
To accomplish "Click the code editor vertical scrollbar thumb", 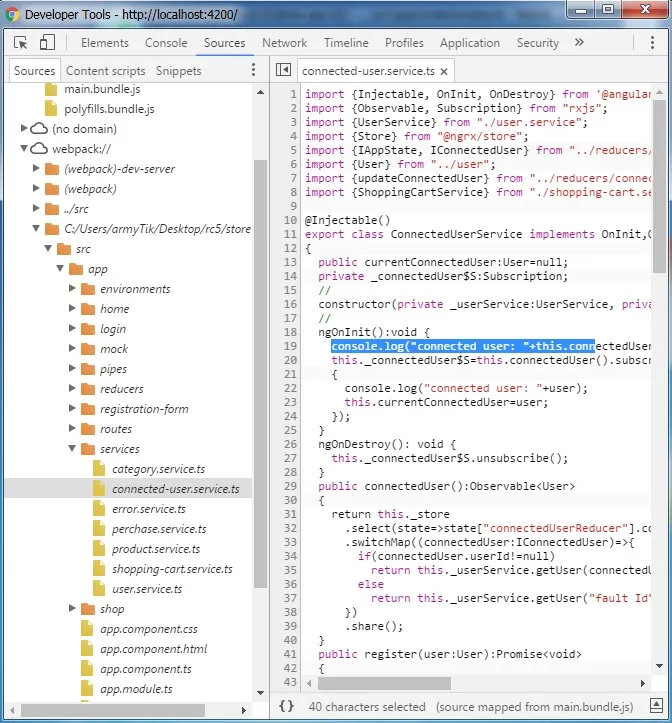I will (660, 186).
